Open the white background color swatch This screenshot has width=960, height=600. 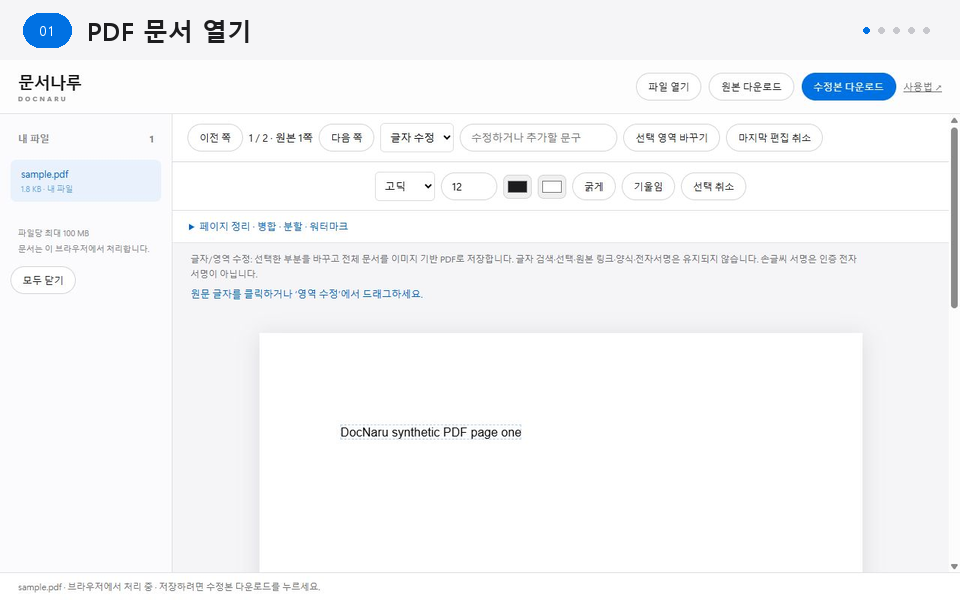552,187
